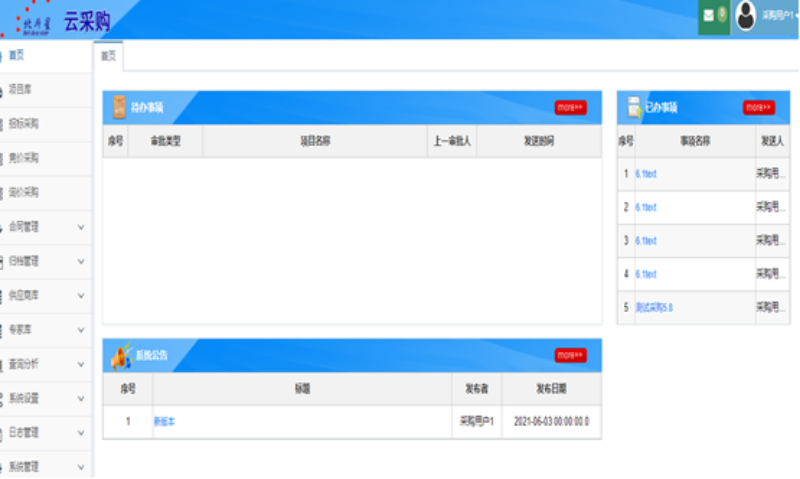This screenshot has height=479, width=800.
Task: Click the 已办事项 panel title
Action: pos(661,108)
